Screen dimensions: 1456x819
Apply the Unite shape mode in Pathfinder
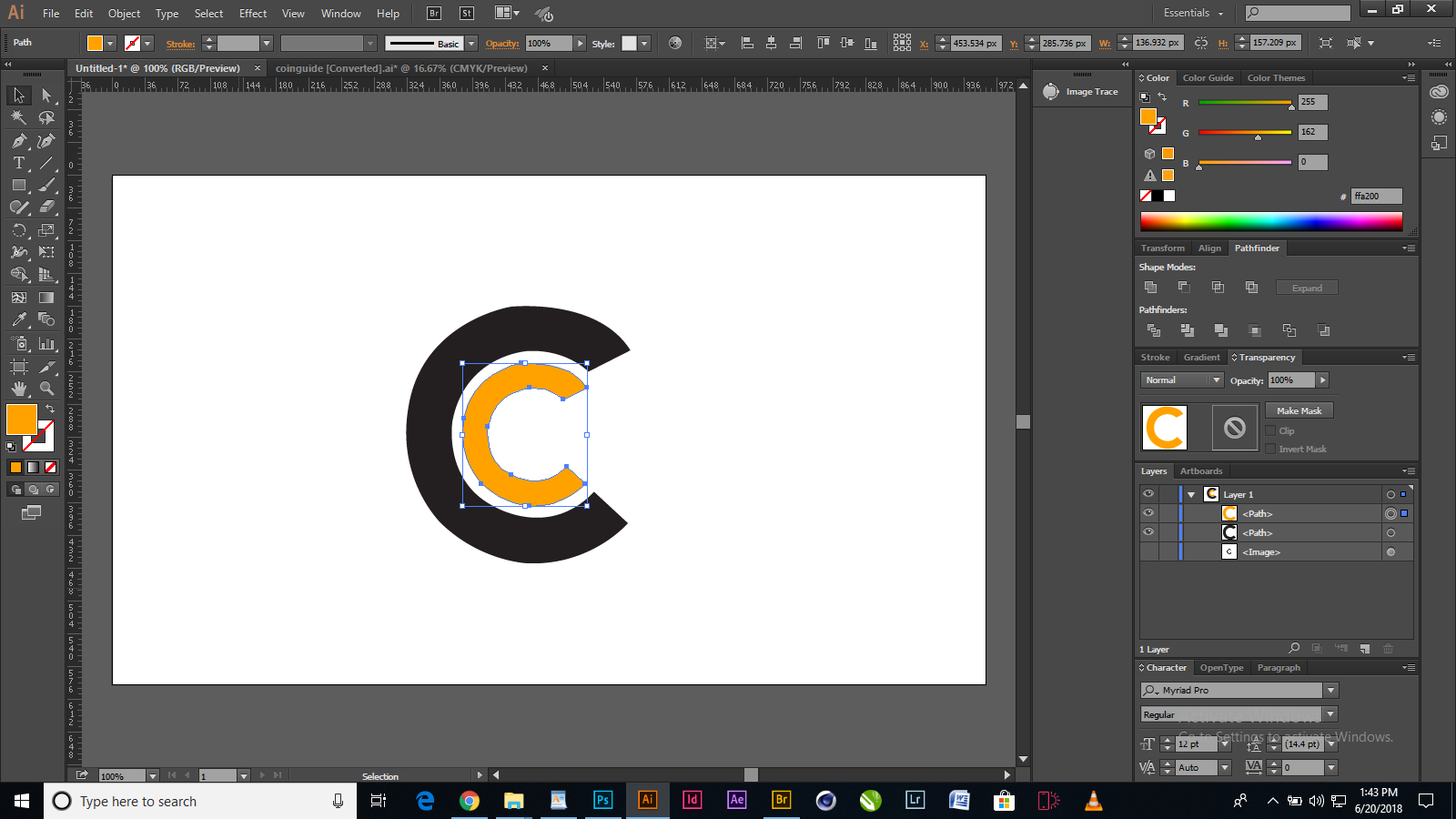pos(1151,288)
